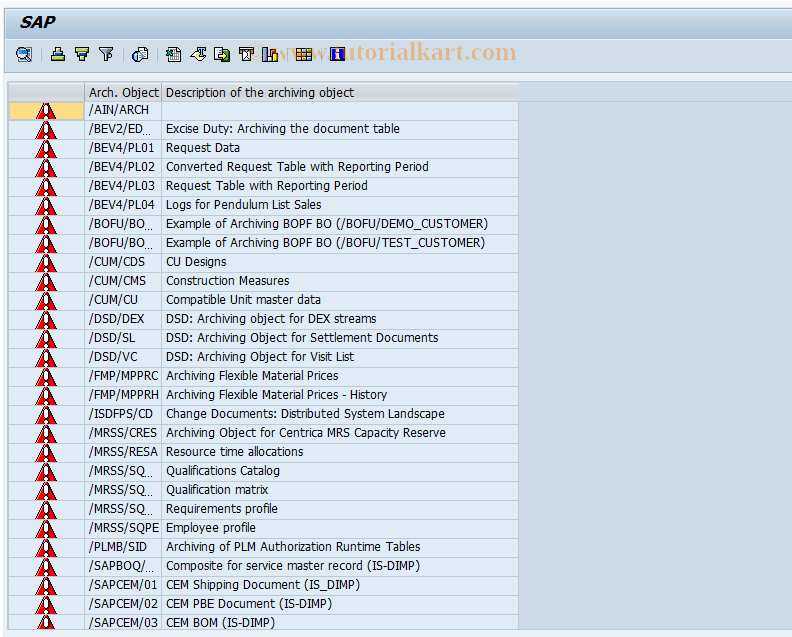Screen dimensions: 792x637
Task: Click the 'Qualification matrix' description
Action: click(217, 490)
